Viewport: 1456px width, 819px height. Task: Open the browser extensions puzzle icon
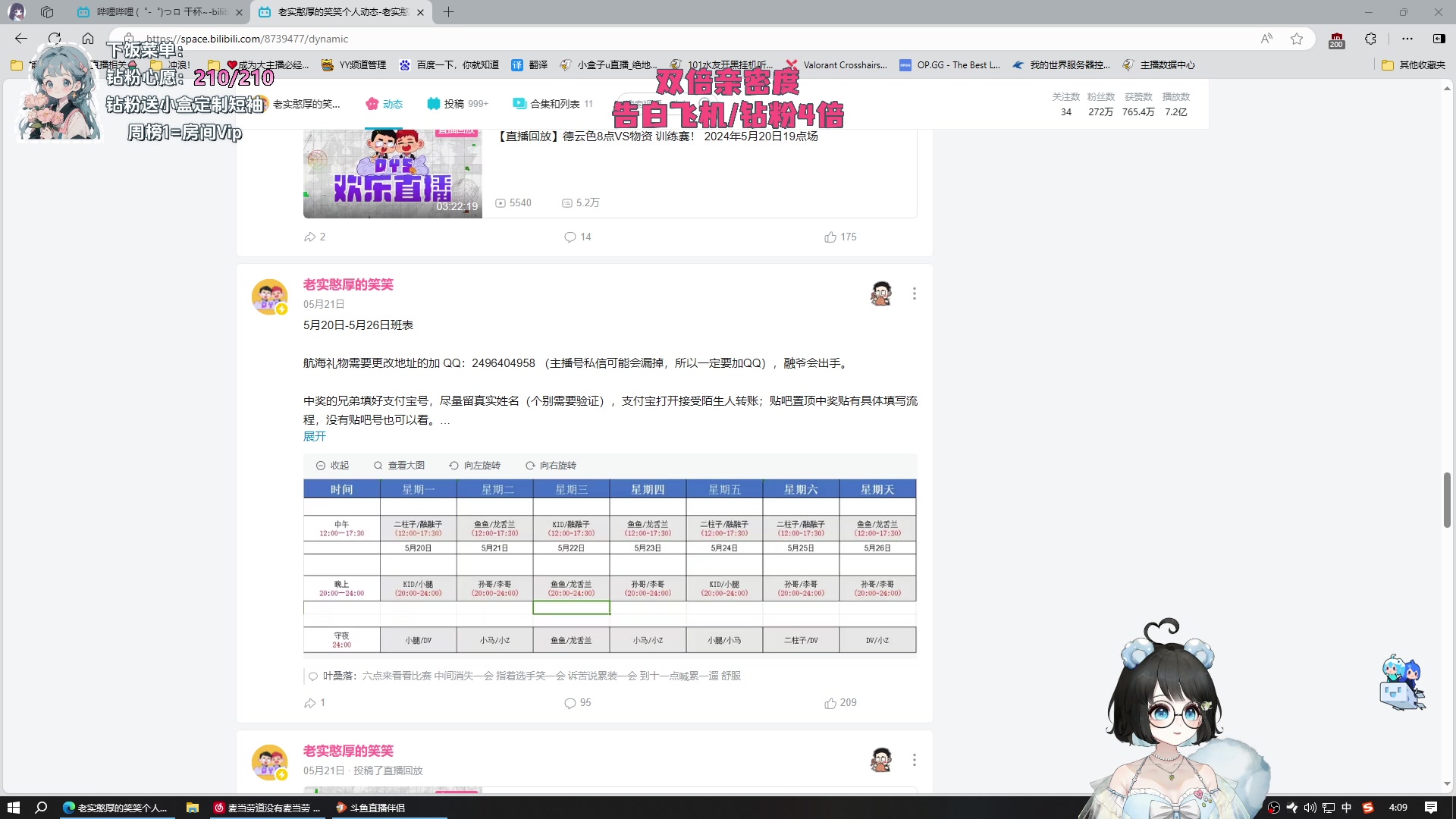(1370, 39)
